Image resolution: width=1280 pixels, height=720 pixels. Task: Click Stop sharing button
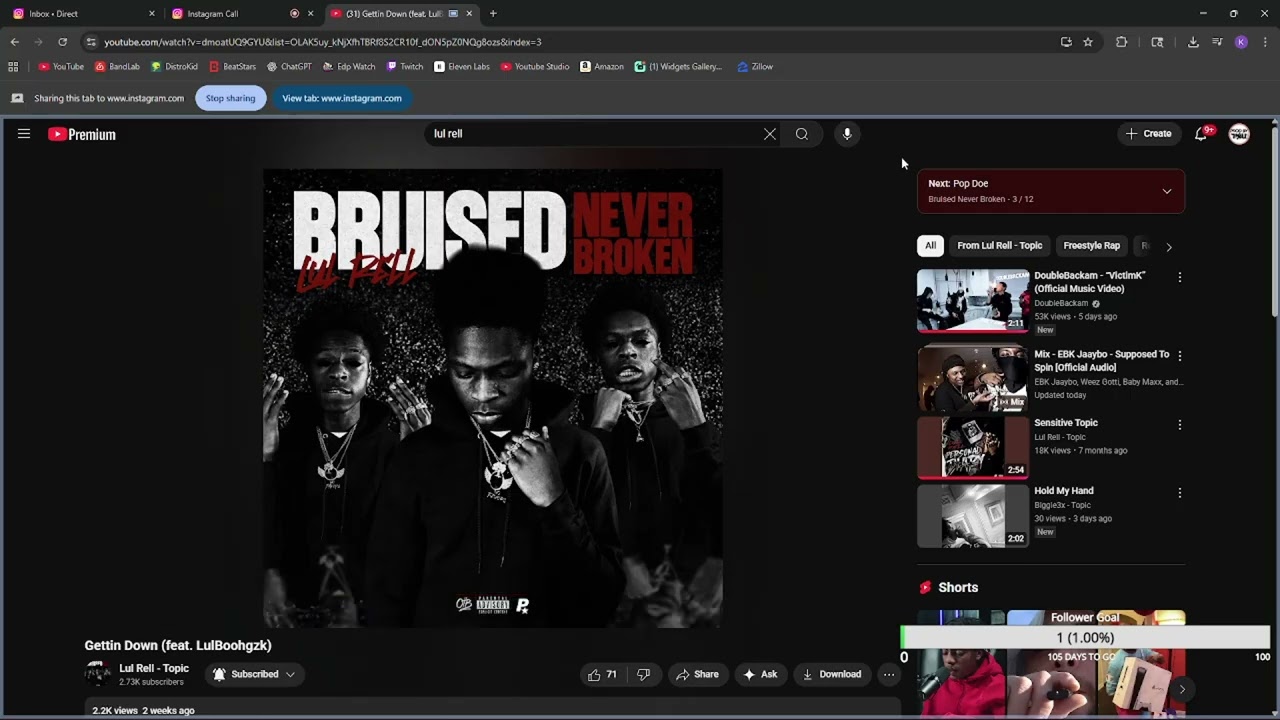pyautogui.click(x=231, y=98)
